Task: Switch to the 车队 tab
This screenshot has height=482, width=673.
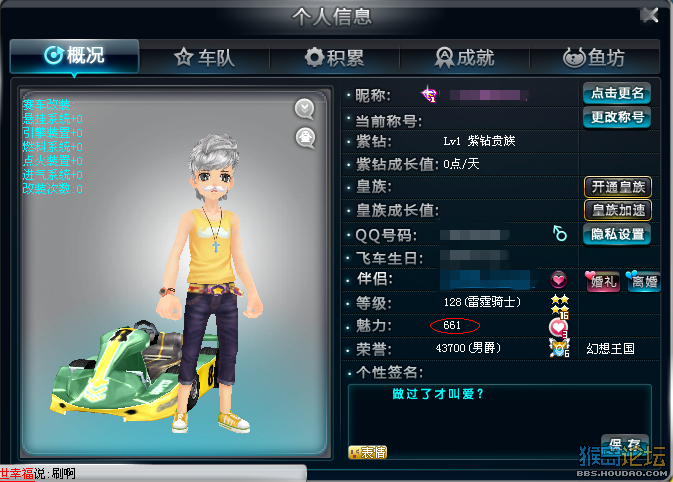Action: 205,58
